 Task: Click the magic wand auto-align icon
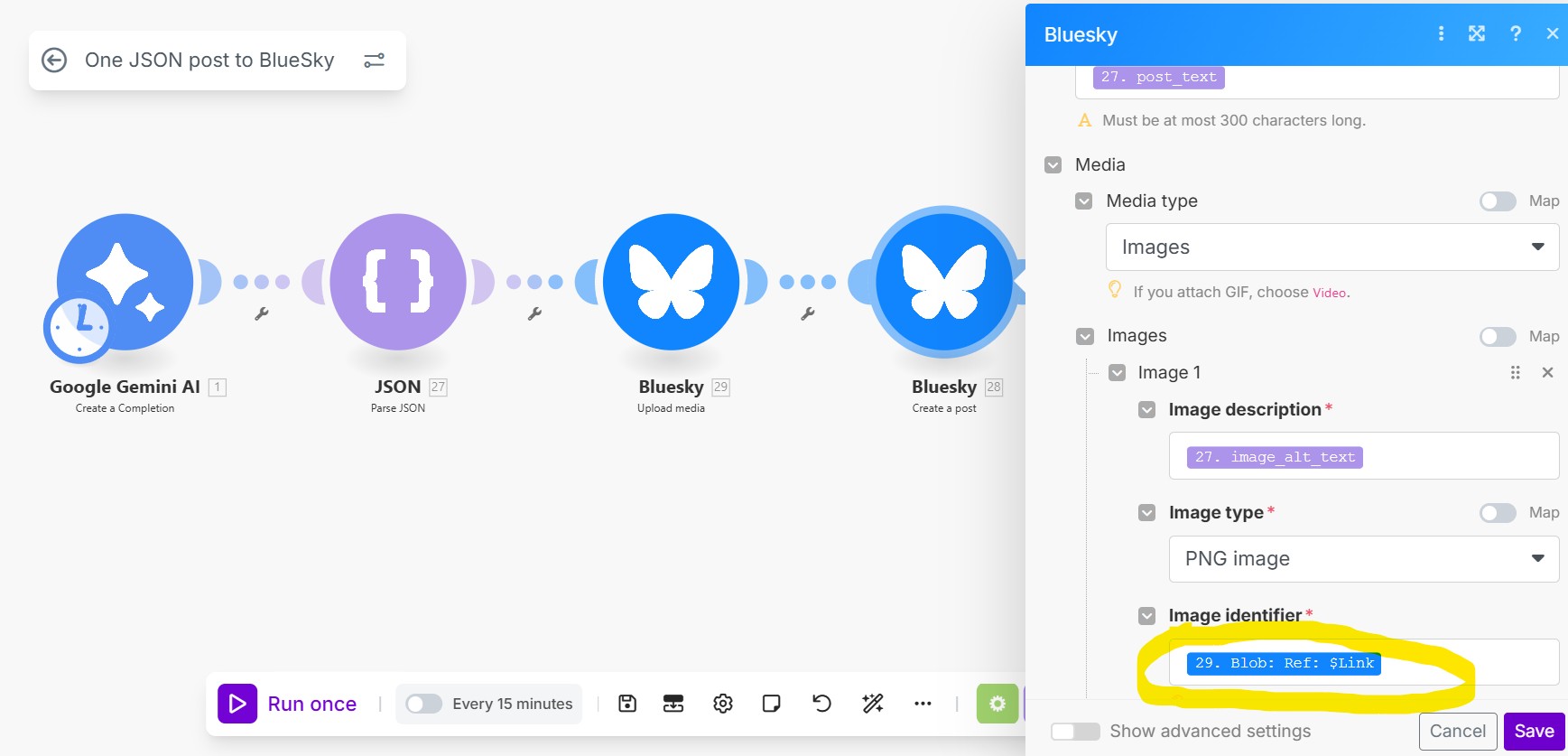pos(873,704)
